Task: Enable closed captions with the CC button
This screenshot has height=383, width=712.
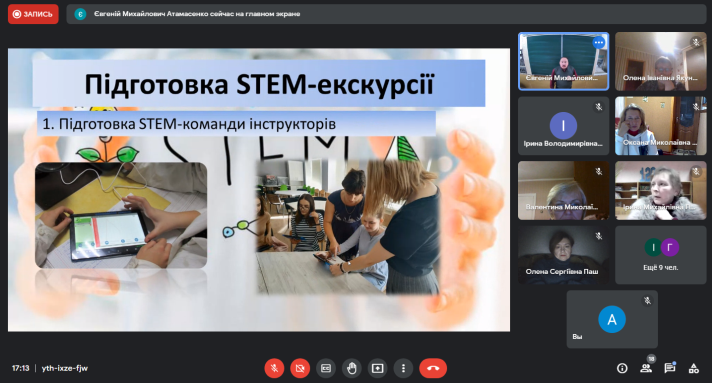Action: point(326,368)
